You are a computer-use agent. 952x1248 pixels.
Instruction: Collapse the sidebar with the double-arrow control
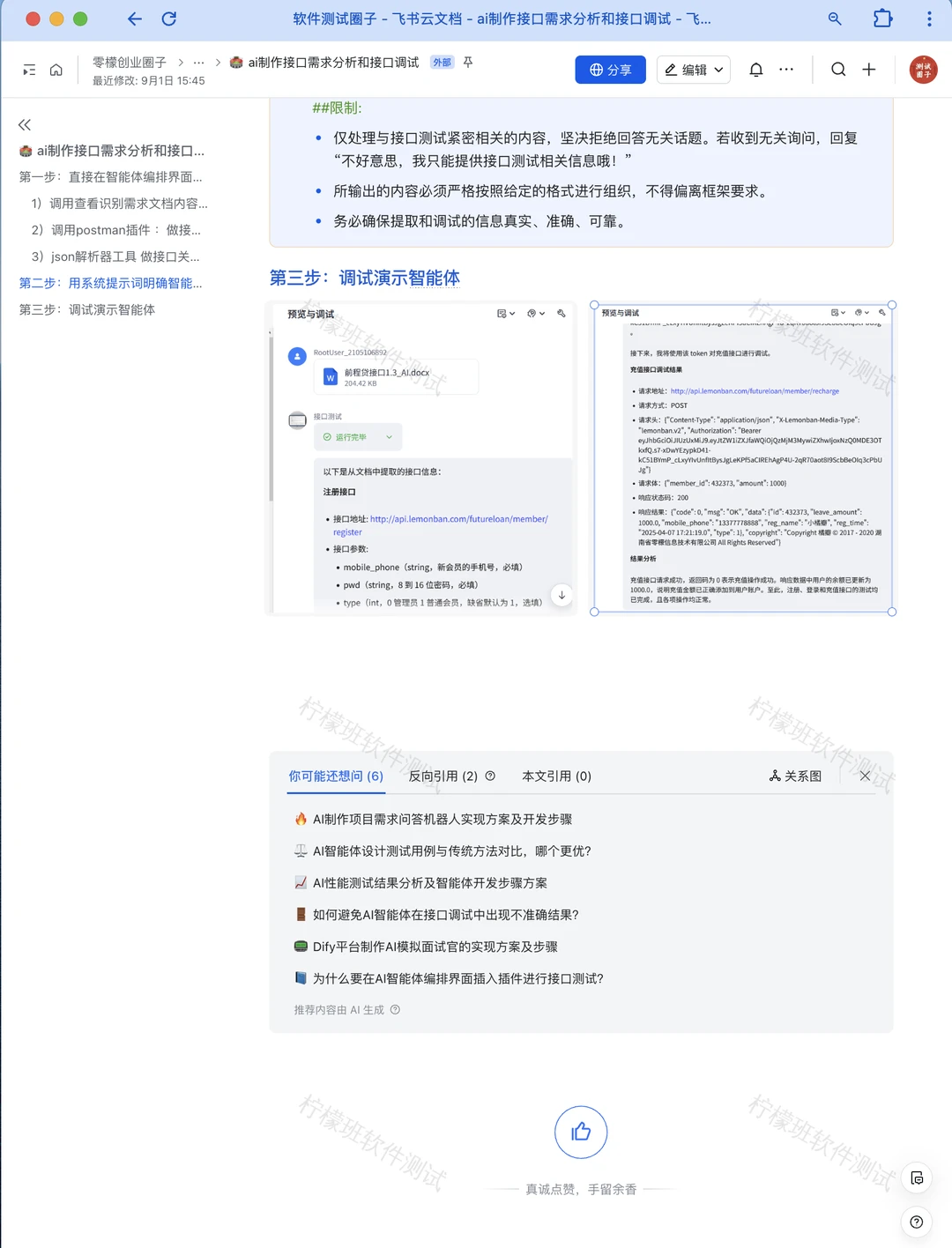click(x=25, y=125)
